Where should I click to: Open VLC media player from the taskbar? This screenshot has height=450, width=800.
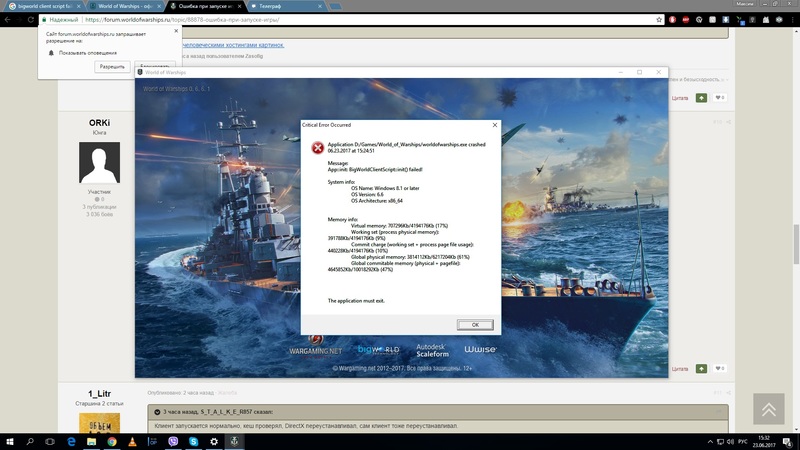tap(132, 442)
